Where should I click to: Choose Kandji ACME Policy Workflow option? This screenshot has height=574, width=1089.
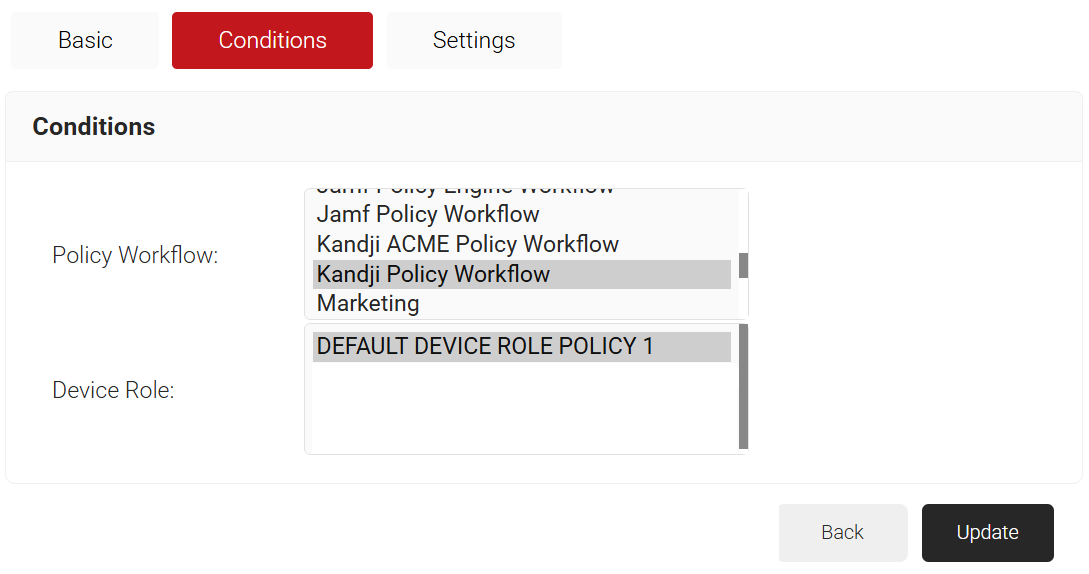467,244
